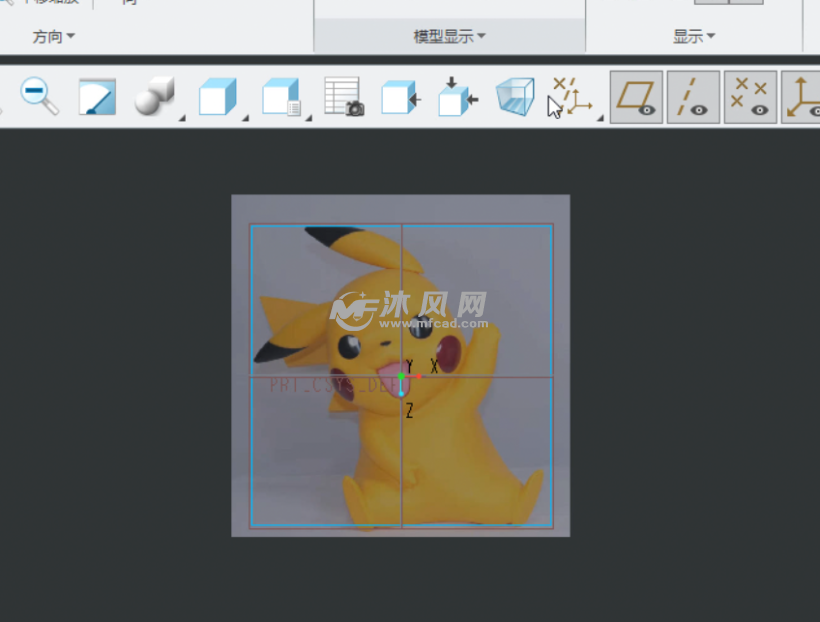The width and height of the screenshot is (820, 622).
Task: Open the display style solid cube dropdown
Action: click(223, 98)
